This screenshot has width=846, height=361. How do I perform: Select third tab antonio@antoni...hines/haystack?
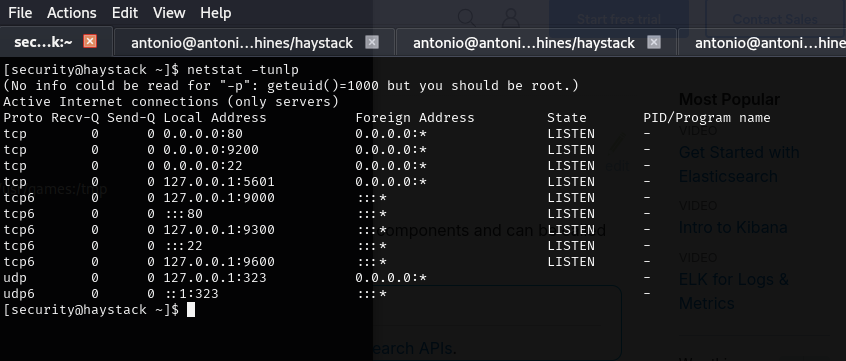click(524, 43)
